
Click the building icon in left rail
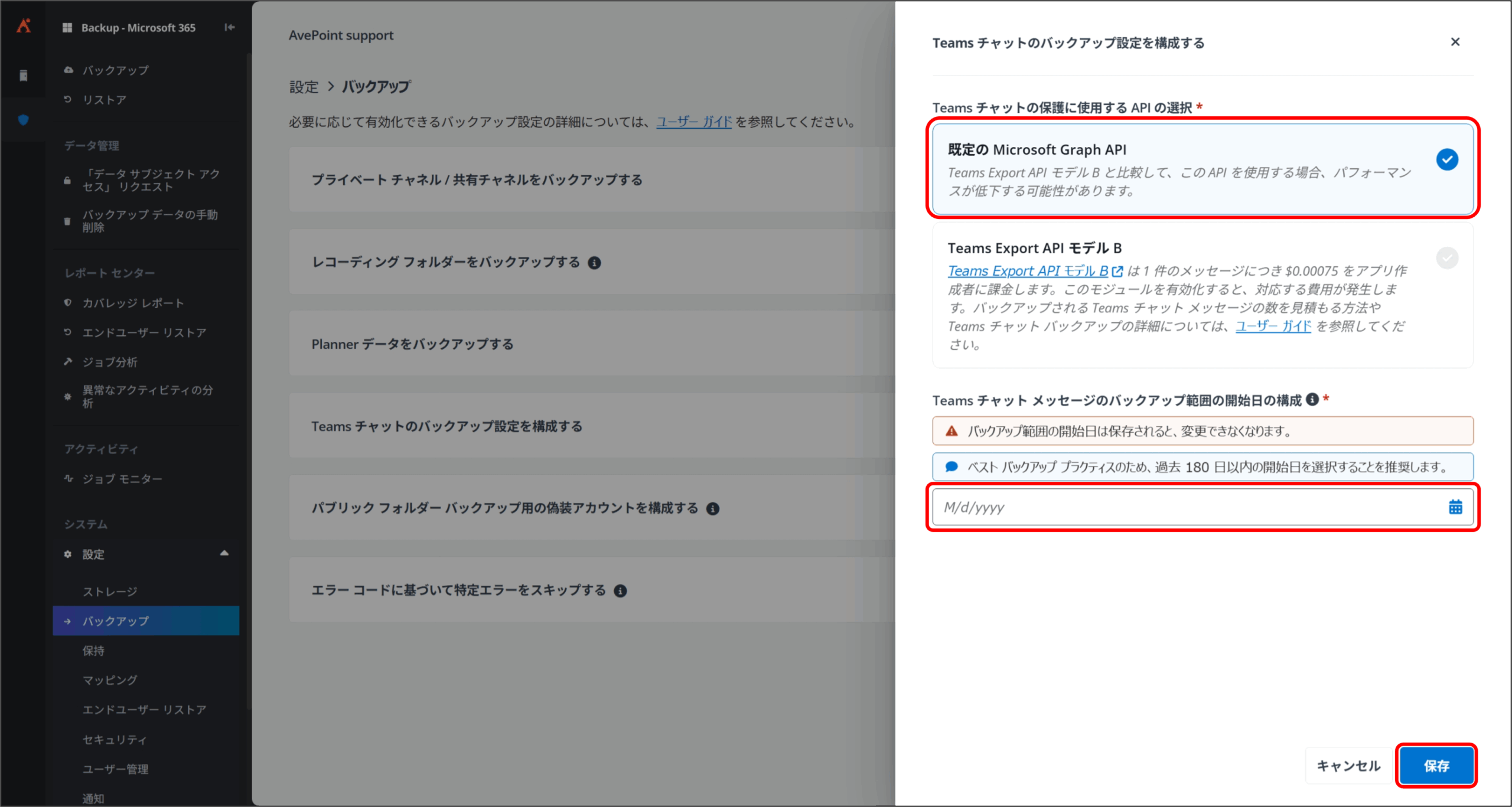click(x=24, y=76)
